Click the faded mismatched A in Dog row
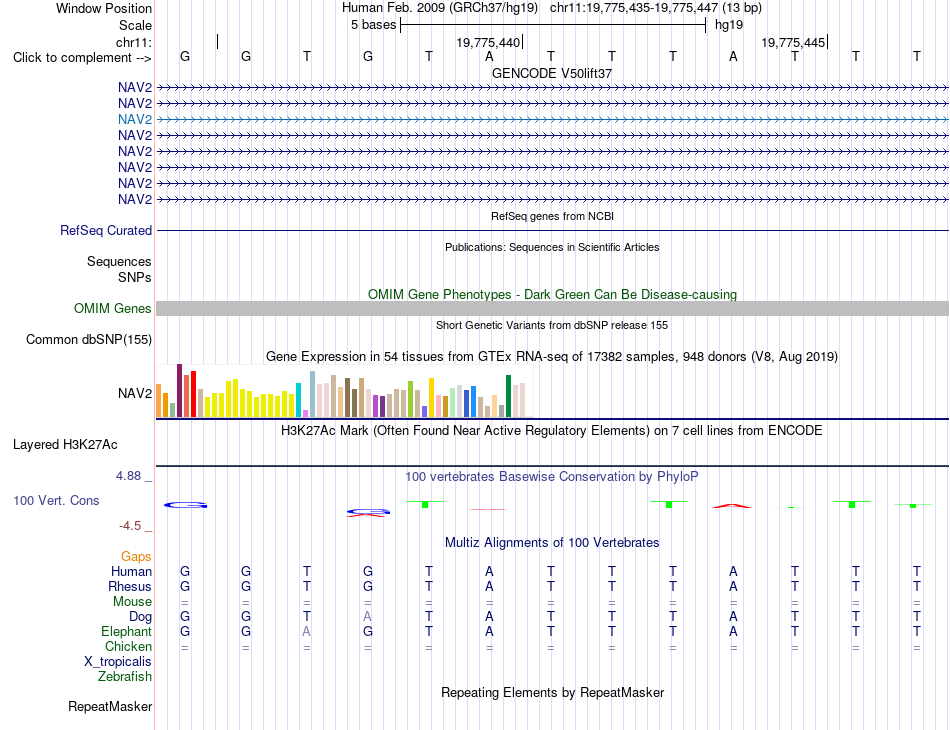 [368, 617]
